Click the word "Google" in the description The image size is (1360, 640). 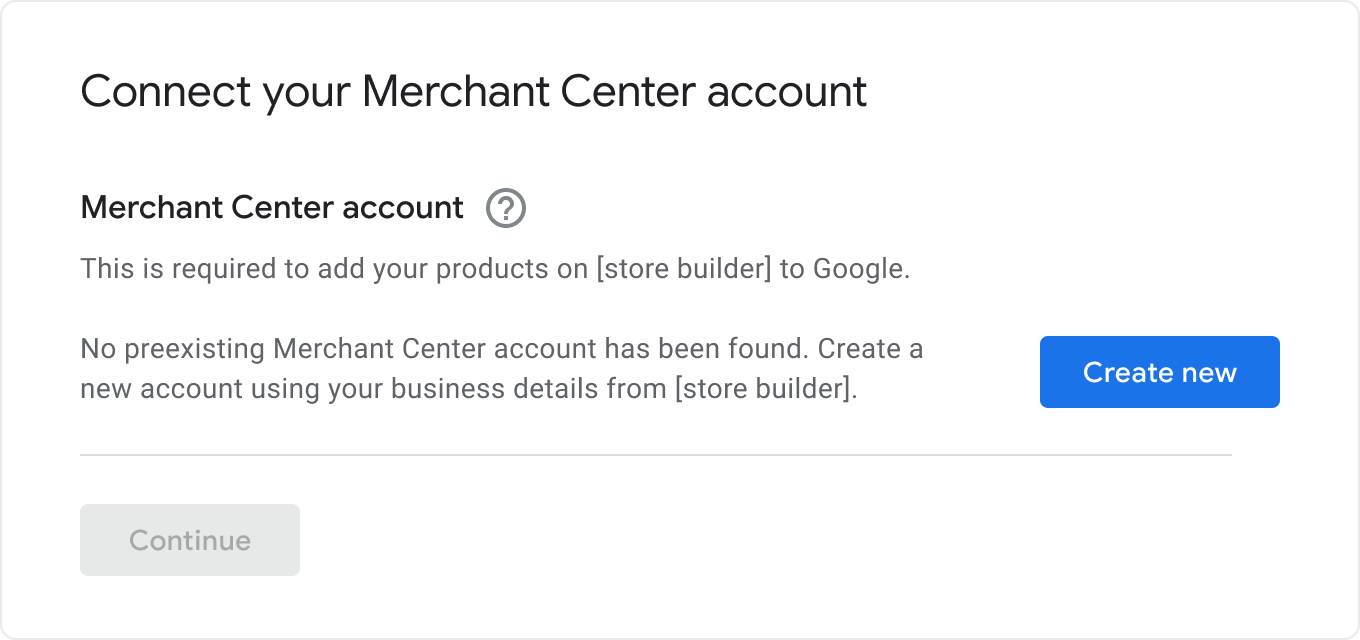pyautogui.click(x=858, y=269)
